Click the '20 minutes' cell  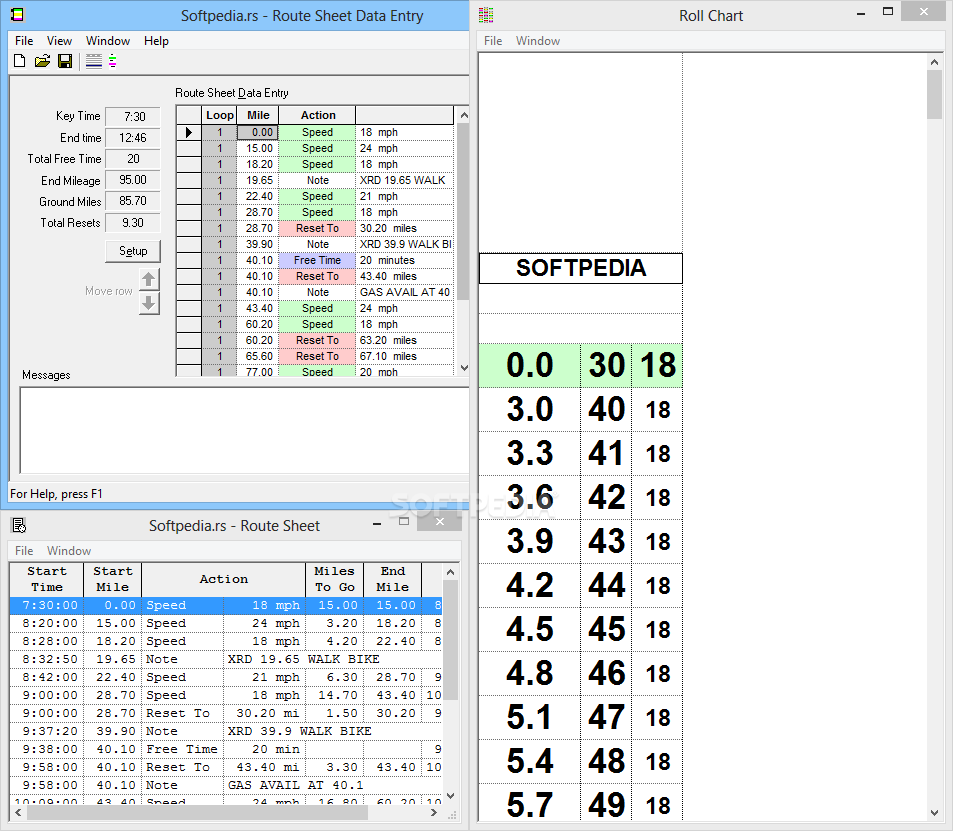coord(404,260)
